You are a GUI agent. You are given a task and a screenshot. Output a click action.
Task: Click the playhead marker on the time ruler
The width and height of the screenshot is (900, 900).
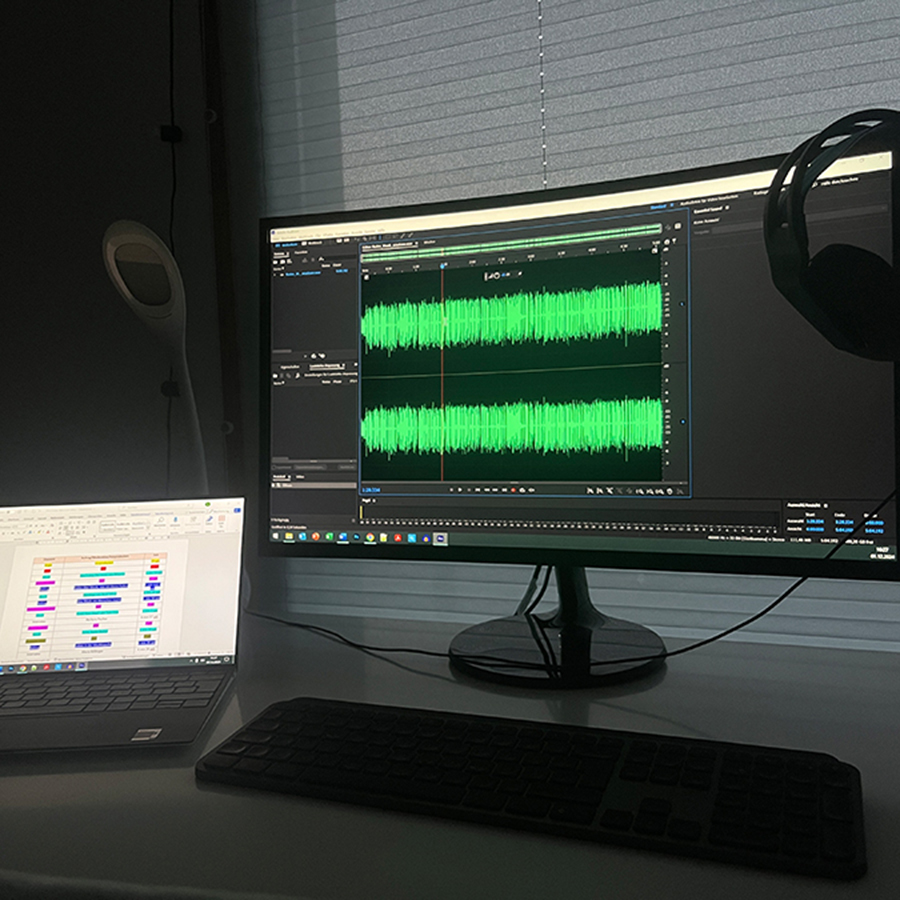click(443, 266)
